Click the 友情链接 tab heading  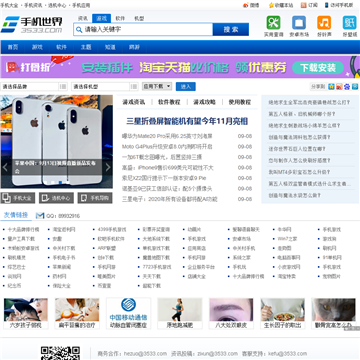coord(16,215)
